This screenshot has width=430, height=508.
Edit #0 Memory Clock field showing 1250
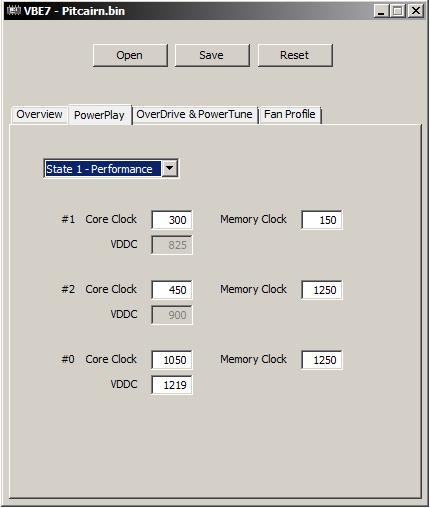click(x=322, y=360)
